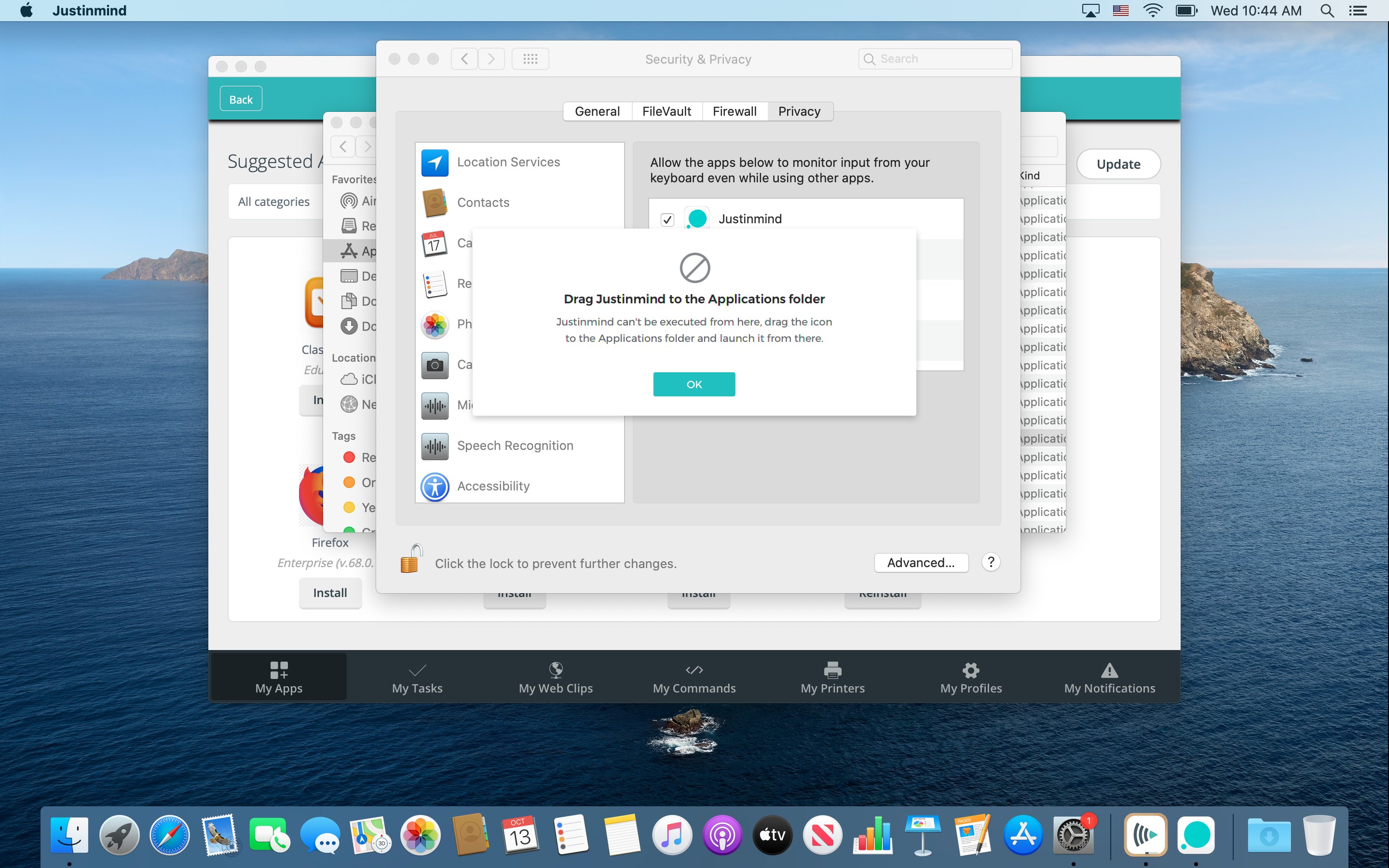Select Location Services in the privacy list

pos(508,163)
